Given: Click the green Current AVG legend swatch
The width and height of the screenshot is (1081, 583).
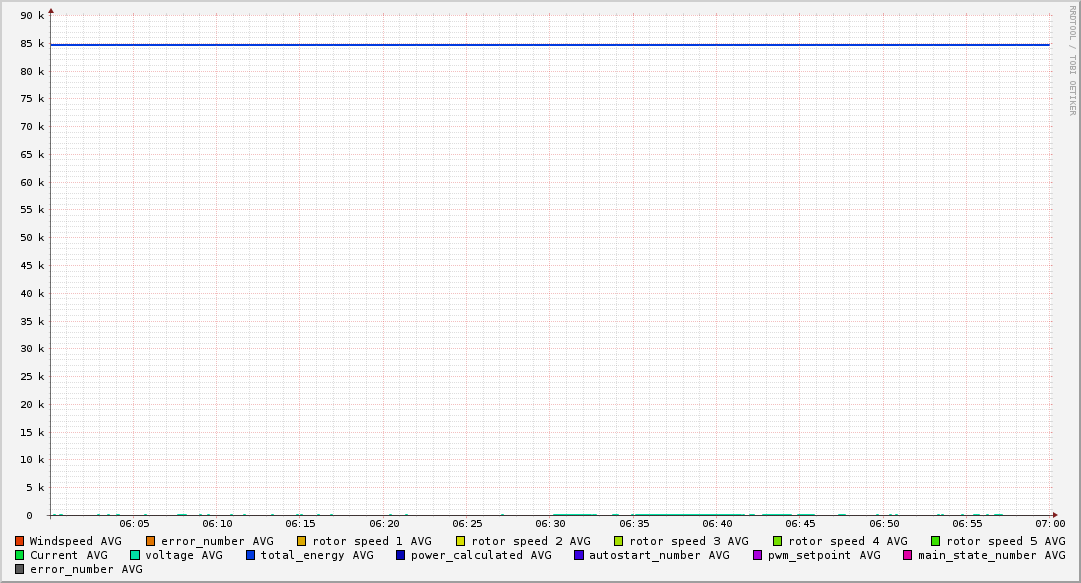Looking at the screenshot, I should point(20,555).
